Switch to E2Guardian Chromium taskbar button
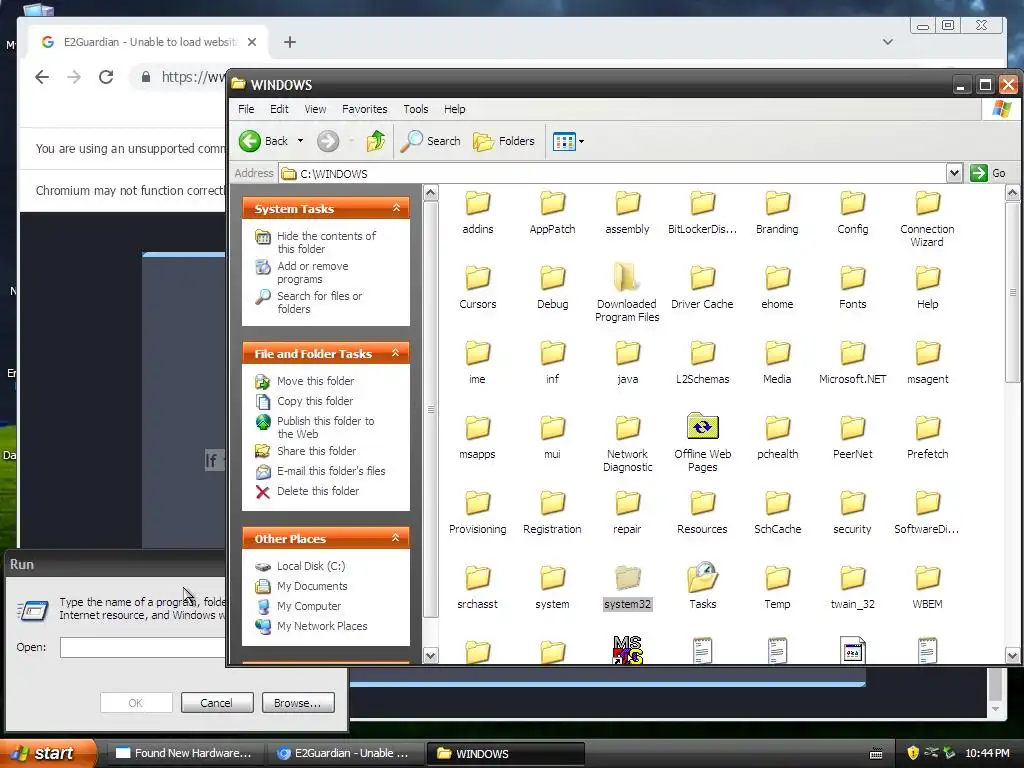This screenshot has width=1024, height=768. point(344,753)
